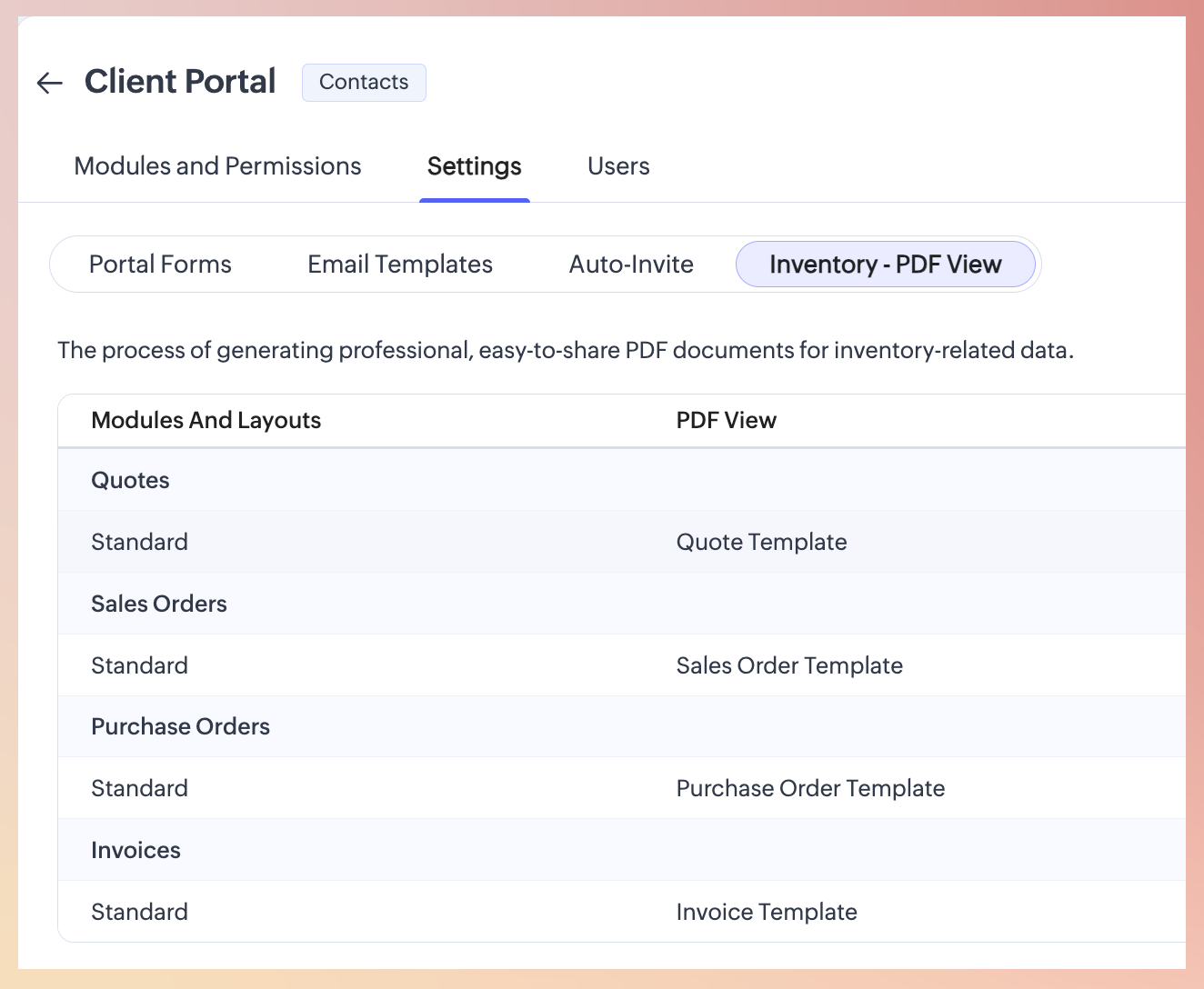Select Standard layout under Quotes

point(140,542)
